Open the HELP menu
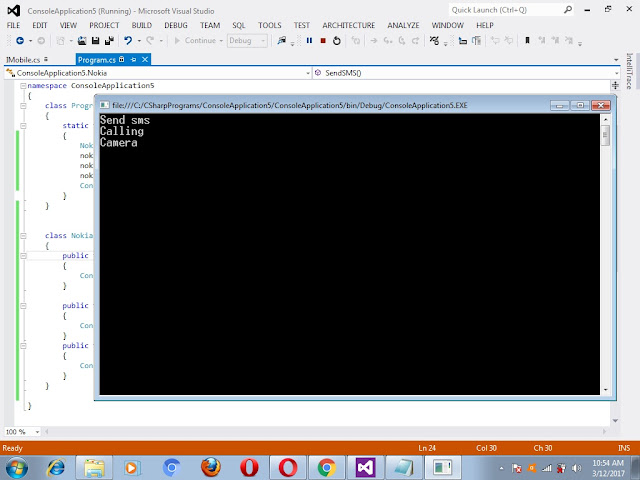 pyautogui.click(x=485, y=25)
